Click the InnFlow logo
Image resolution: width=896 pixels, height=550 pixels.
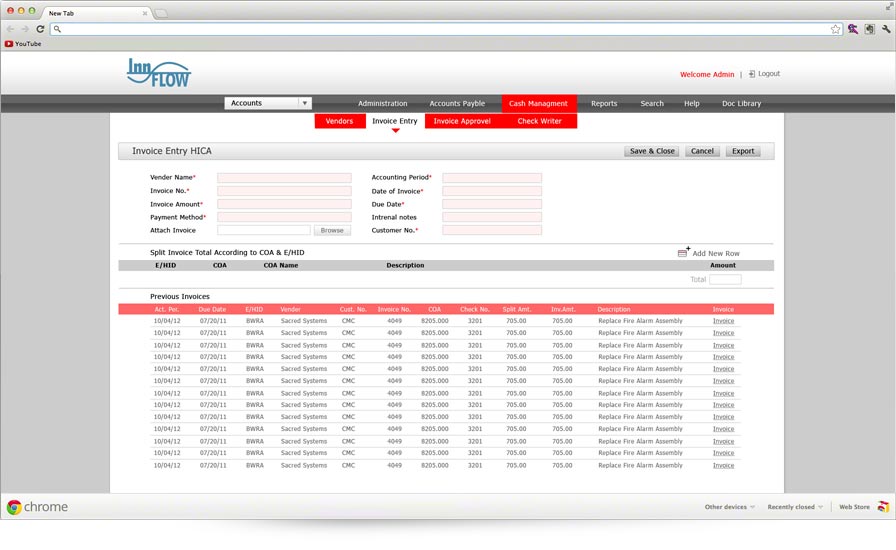point(158,73)
